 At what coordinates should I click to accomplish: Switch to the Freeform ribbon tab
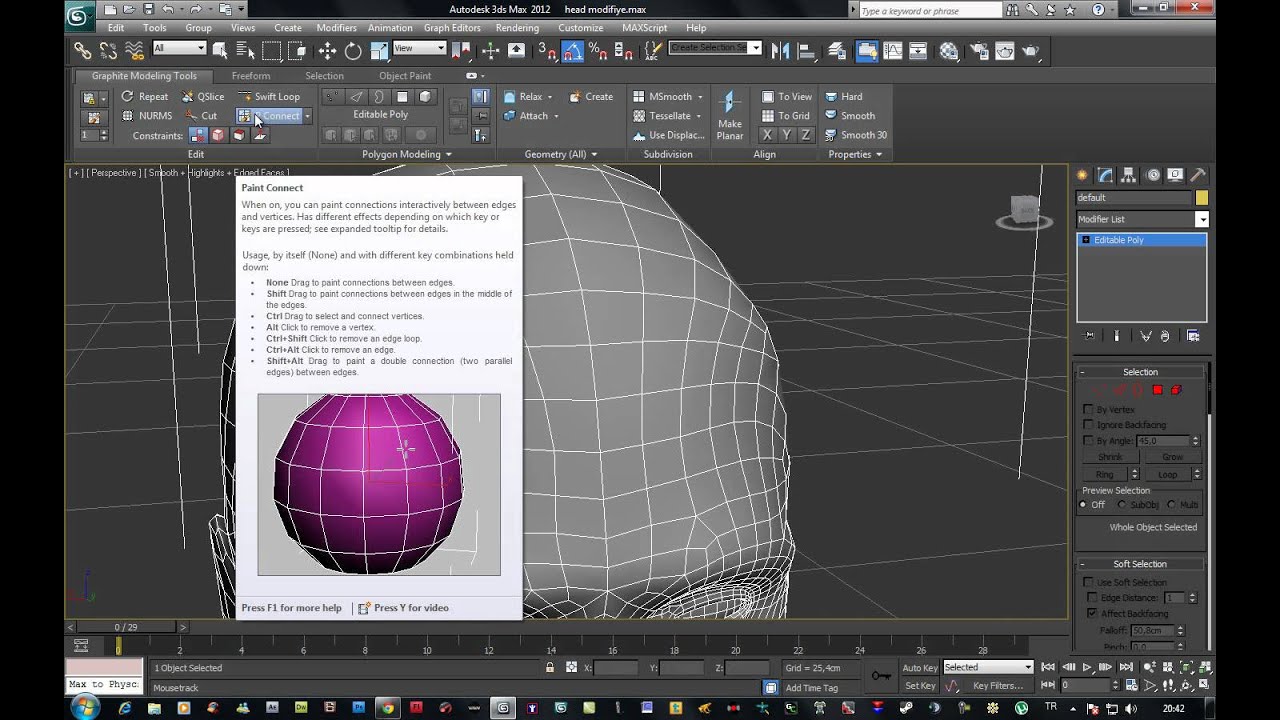click(251, 76)
